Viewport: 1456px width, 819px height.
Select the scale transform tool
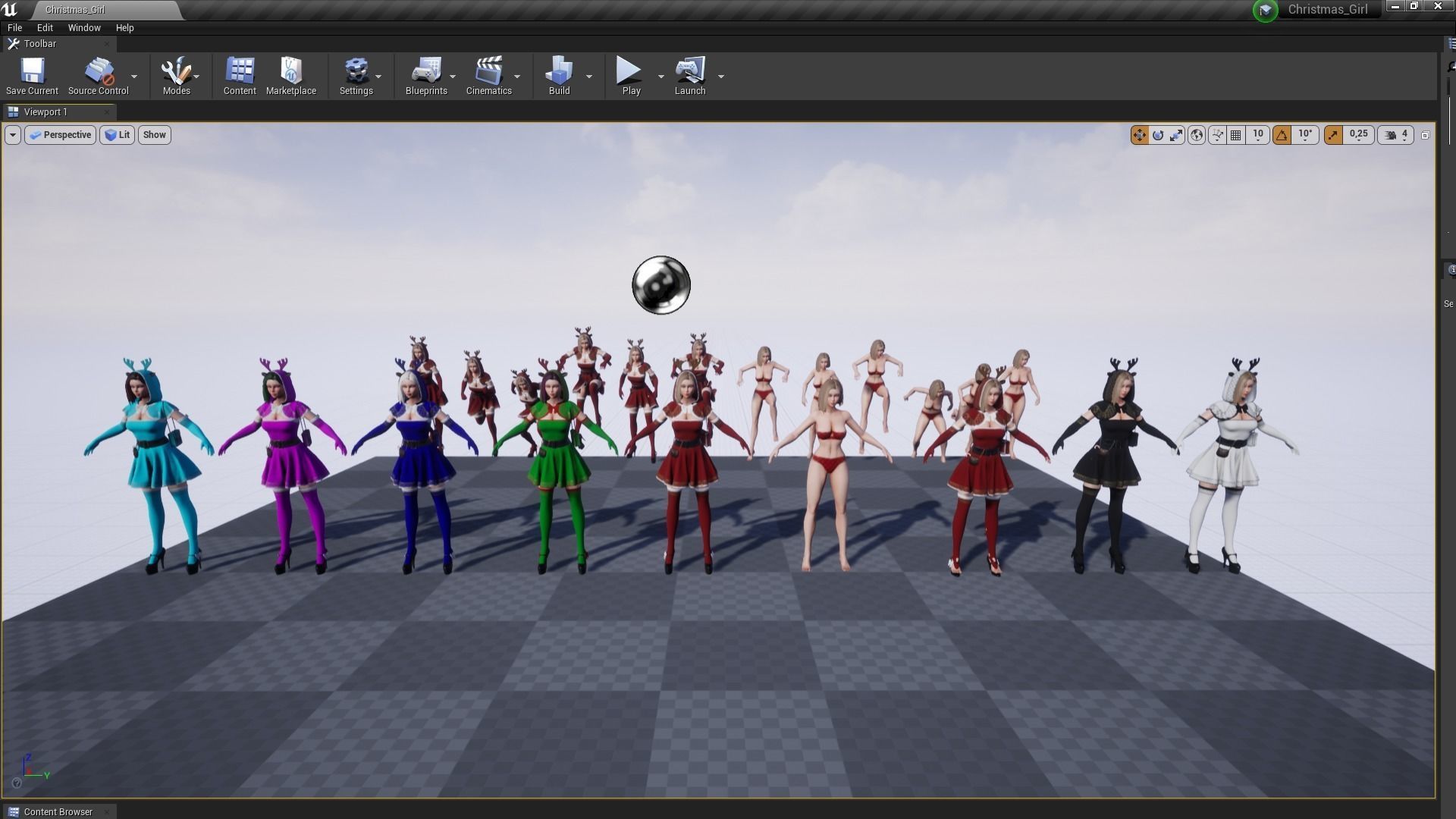tap(1176, 135)
